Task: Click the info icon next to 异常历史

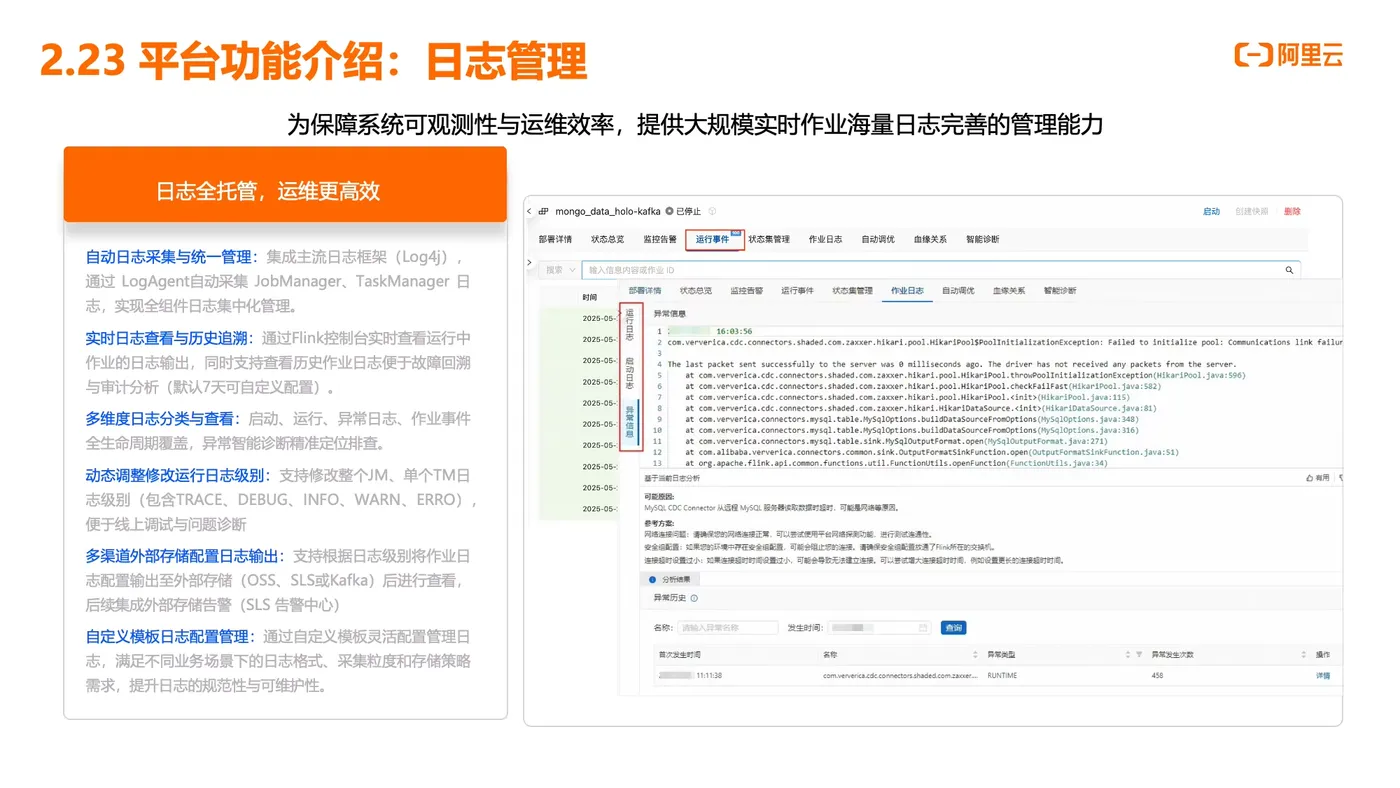Action: point(692,597)
